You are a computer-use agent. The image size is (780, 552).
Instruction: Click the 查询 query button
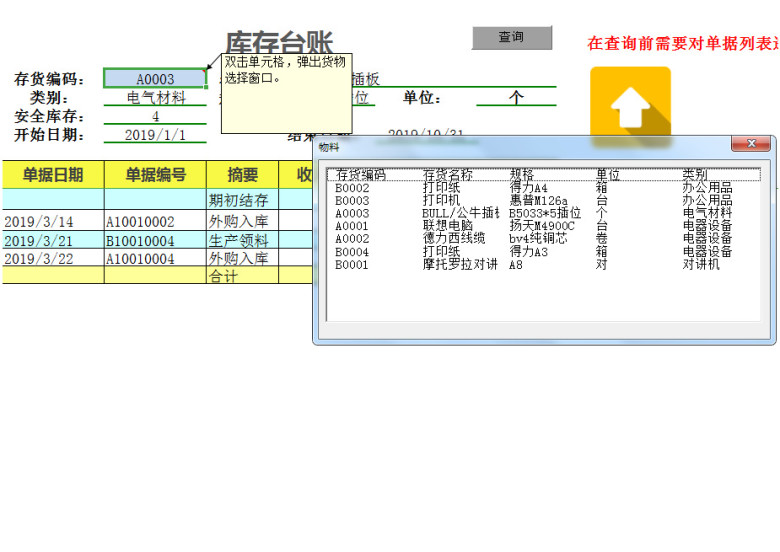[512, 37]
